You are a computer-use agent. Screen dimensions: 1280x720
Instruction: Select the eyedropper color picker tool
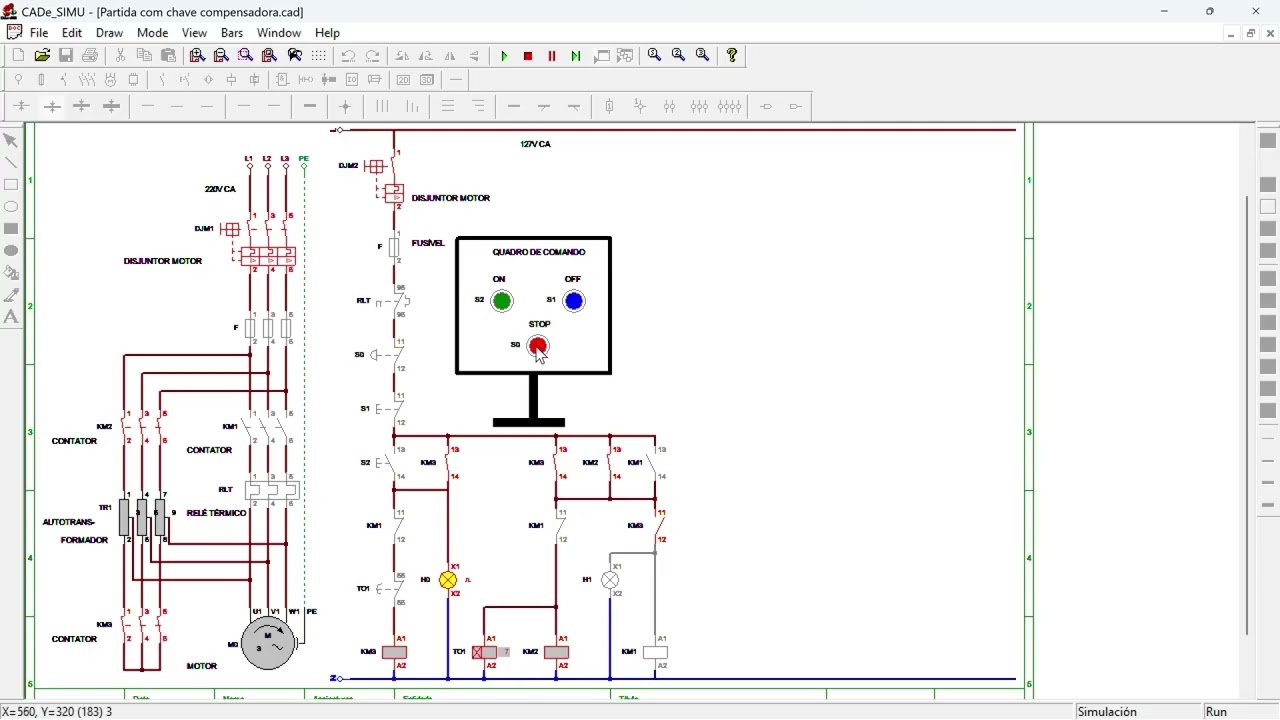[x=11, y=295]
